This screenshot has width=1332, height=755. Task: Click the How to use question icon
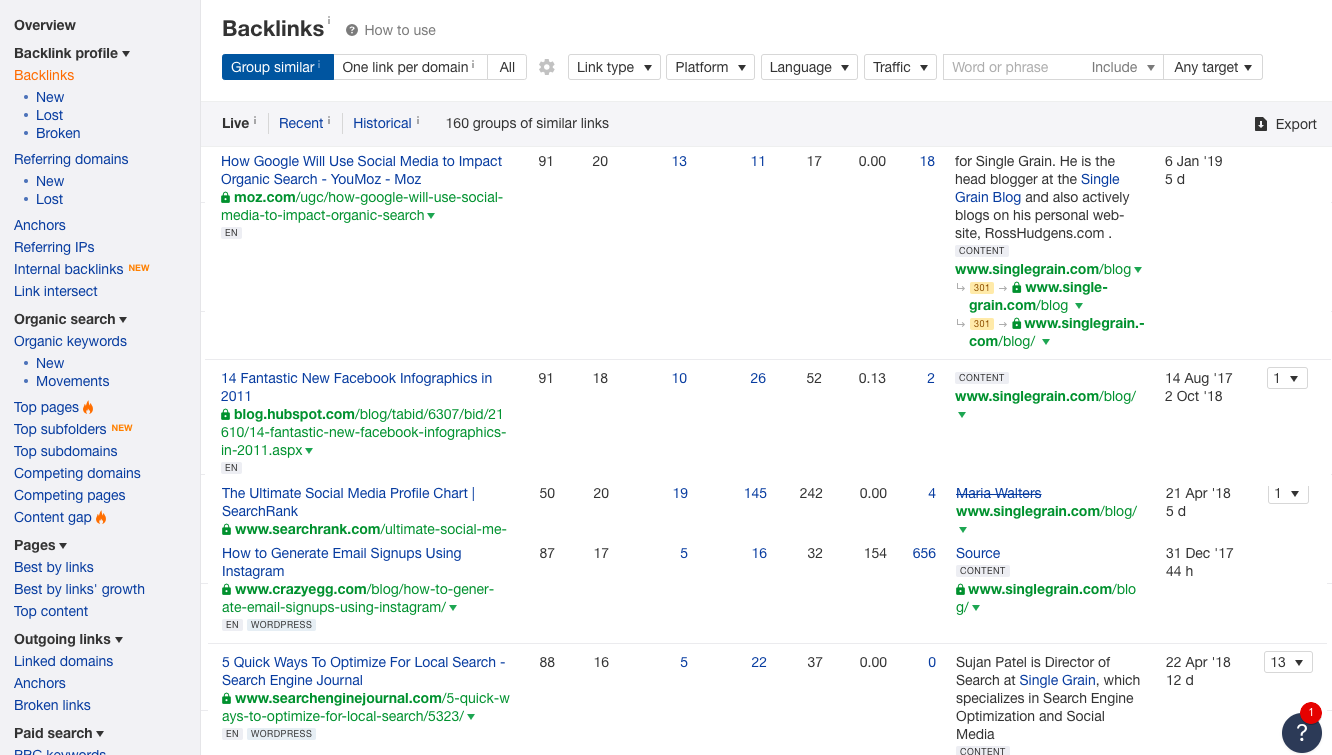(352, 30)
